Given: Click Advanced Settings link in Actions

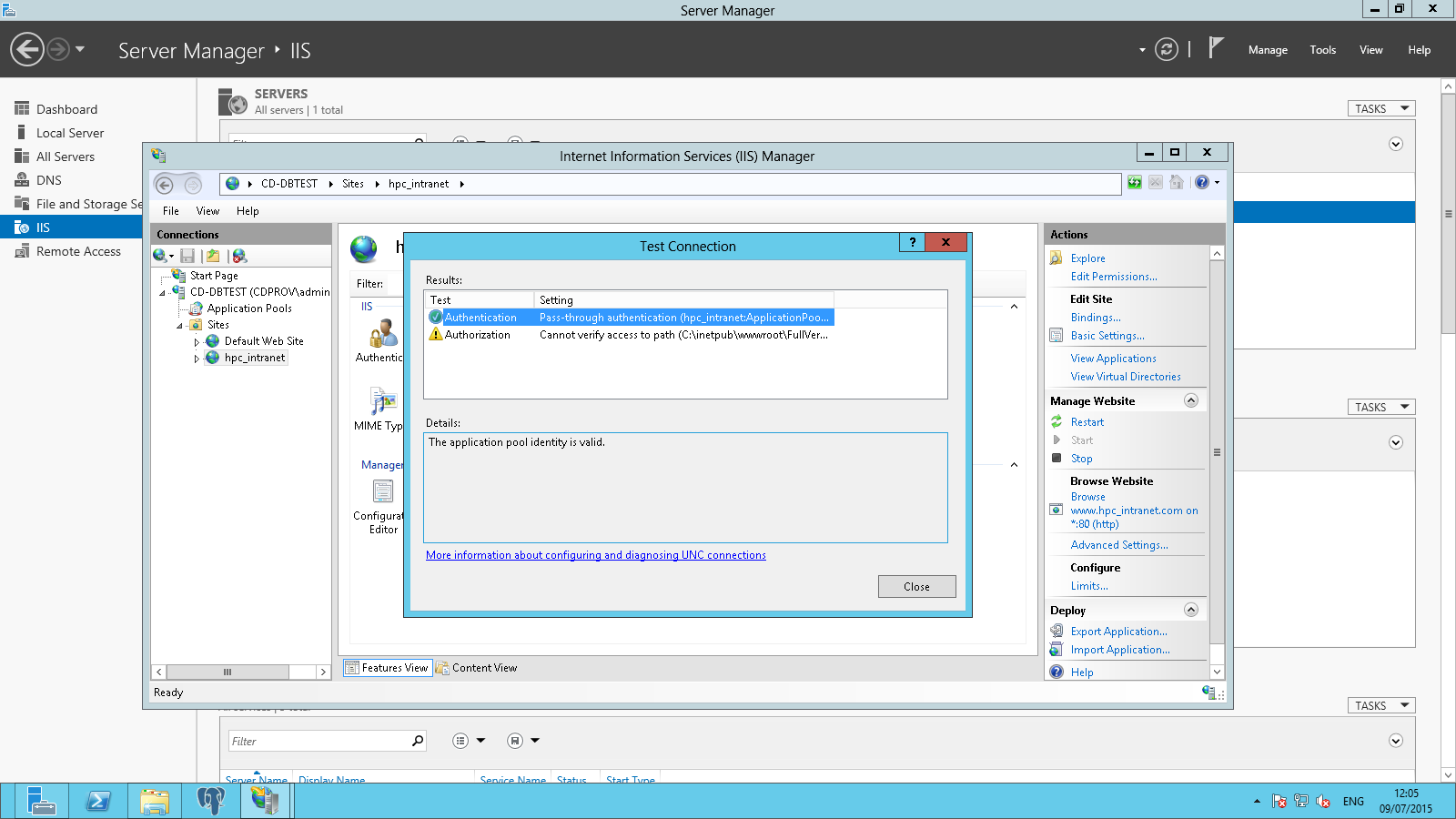Looking at the screenshot, I should coord(1119,545).
